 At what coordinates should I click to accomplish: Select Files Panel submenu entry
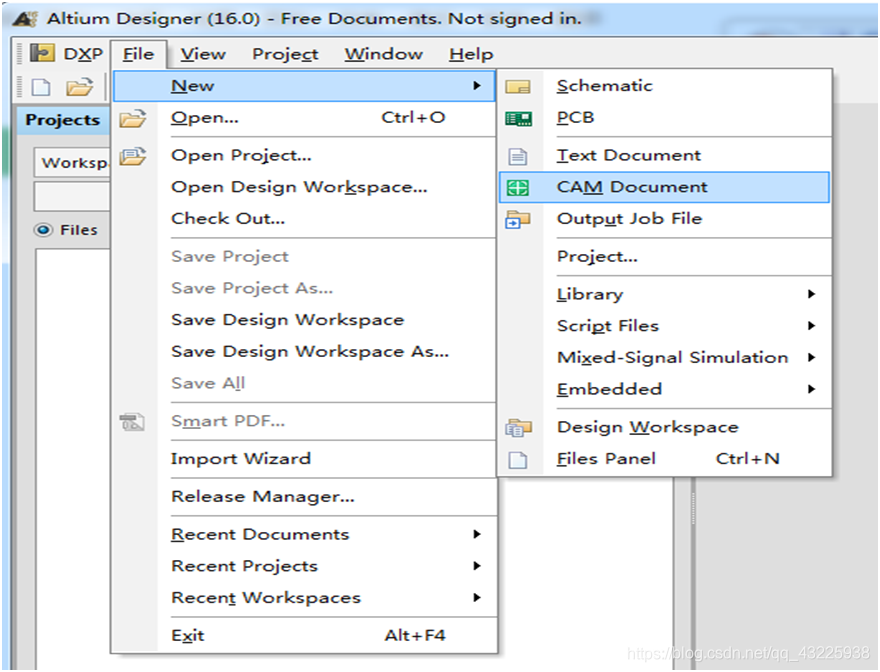point(664,459)
